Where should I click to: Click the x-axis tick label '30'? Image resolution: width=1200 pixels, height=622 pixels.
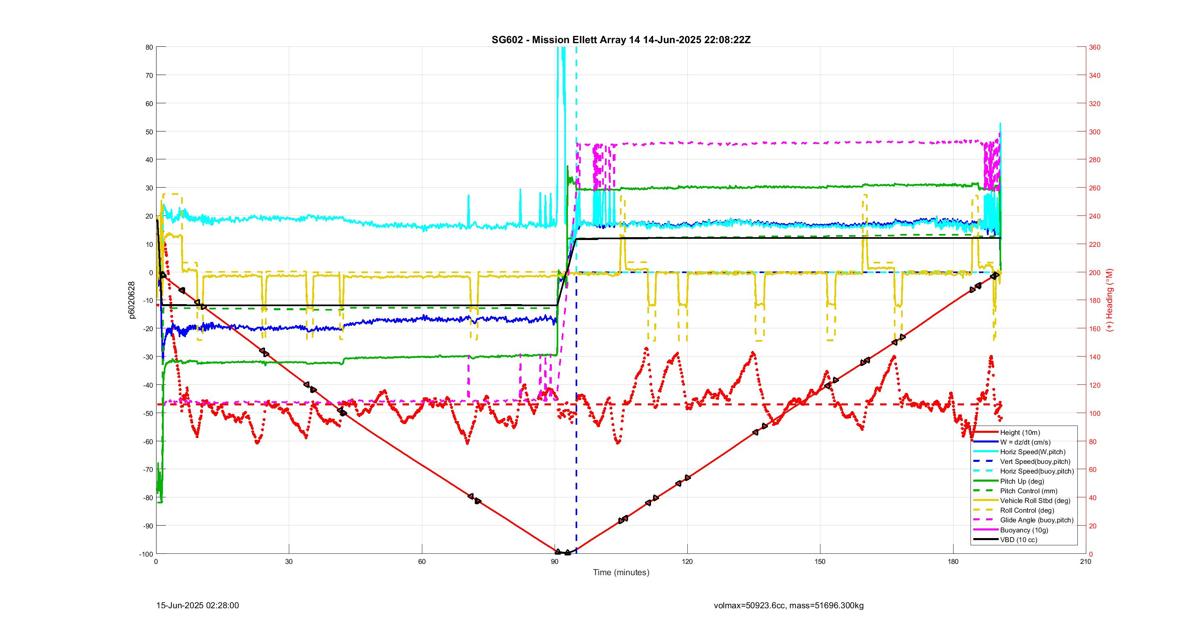(x=288, y=562)
